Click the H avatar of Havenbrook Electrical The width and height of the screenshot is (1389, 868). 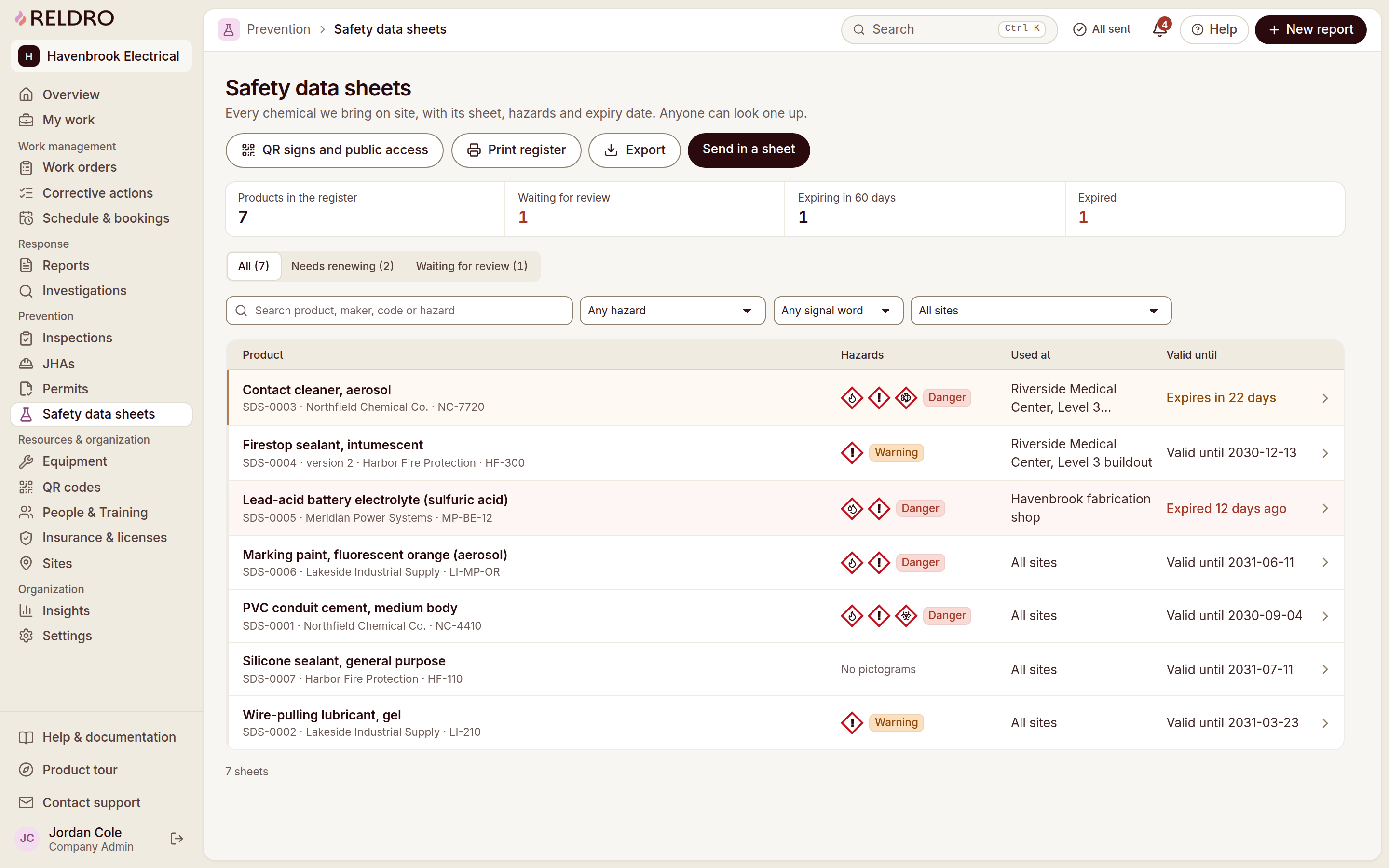pyautogui.click(x=29, y=56)
